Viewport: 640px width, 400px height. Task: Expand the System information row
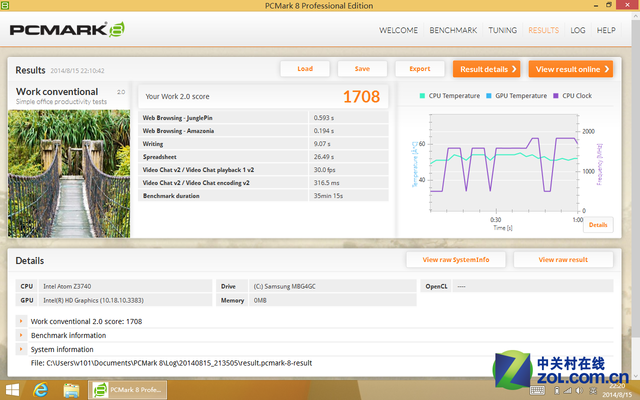click(x=21, y=349)
